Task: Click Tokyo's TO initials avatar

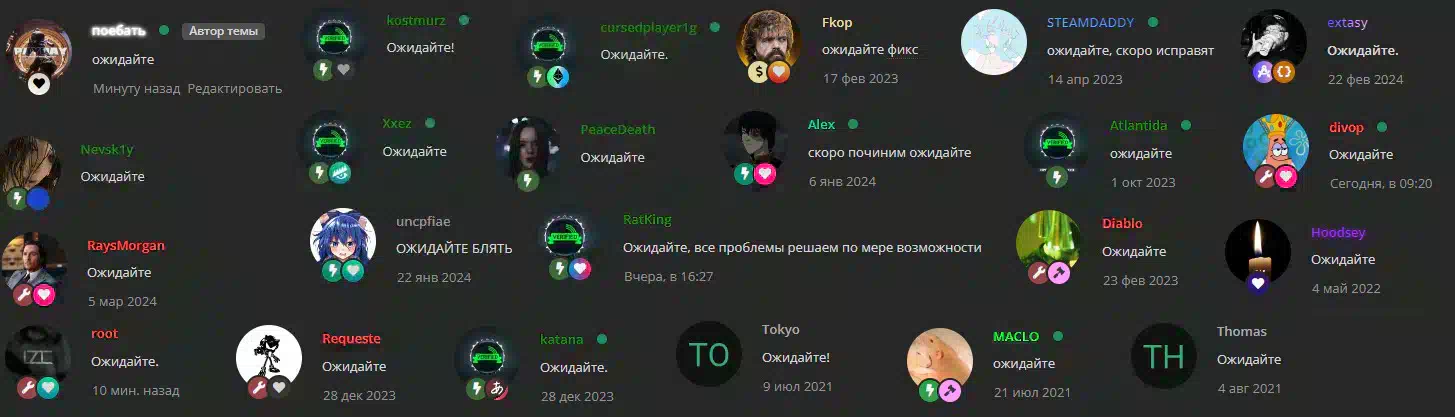Action: click(708, 354)
